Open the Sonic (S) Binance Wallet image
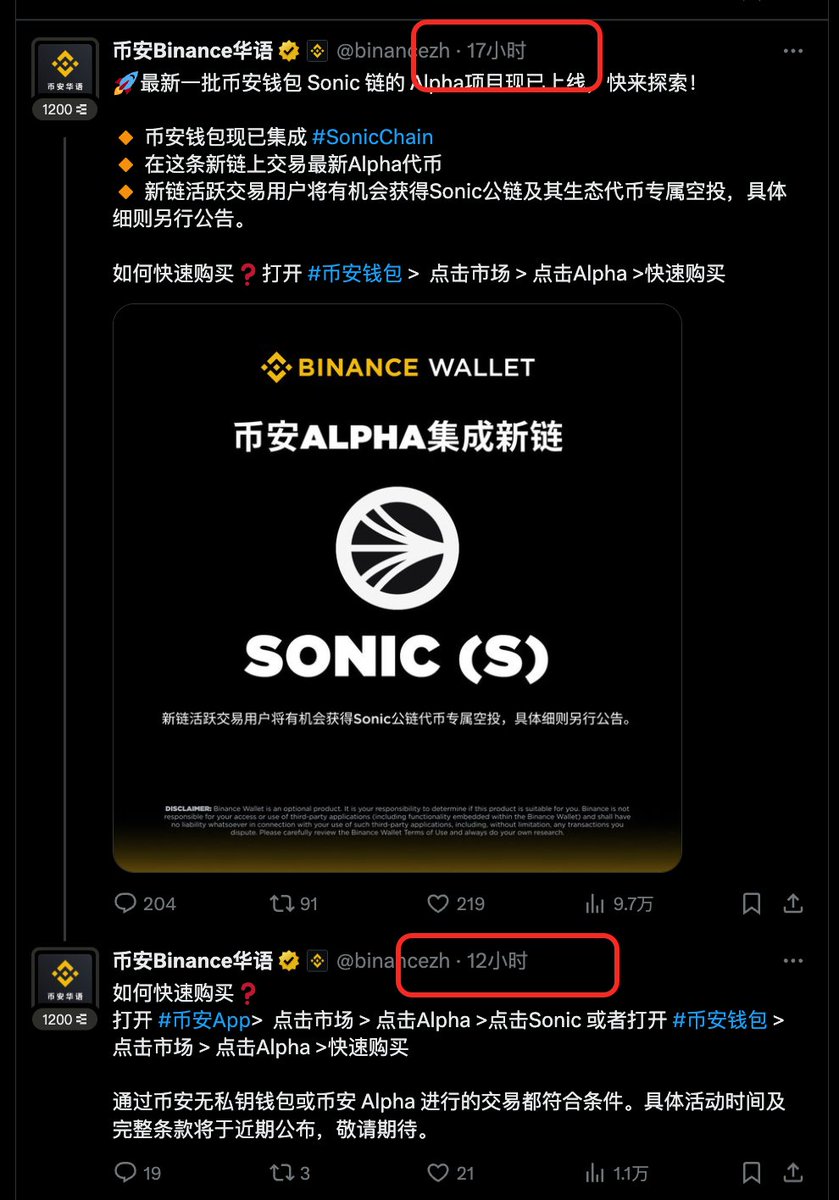The height and width of the screenshot is (1200, 839). [x=397, y=588]
